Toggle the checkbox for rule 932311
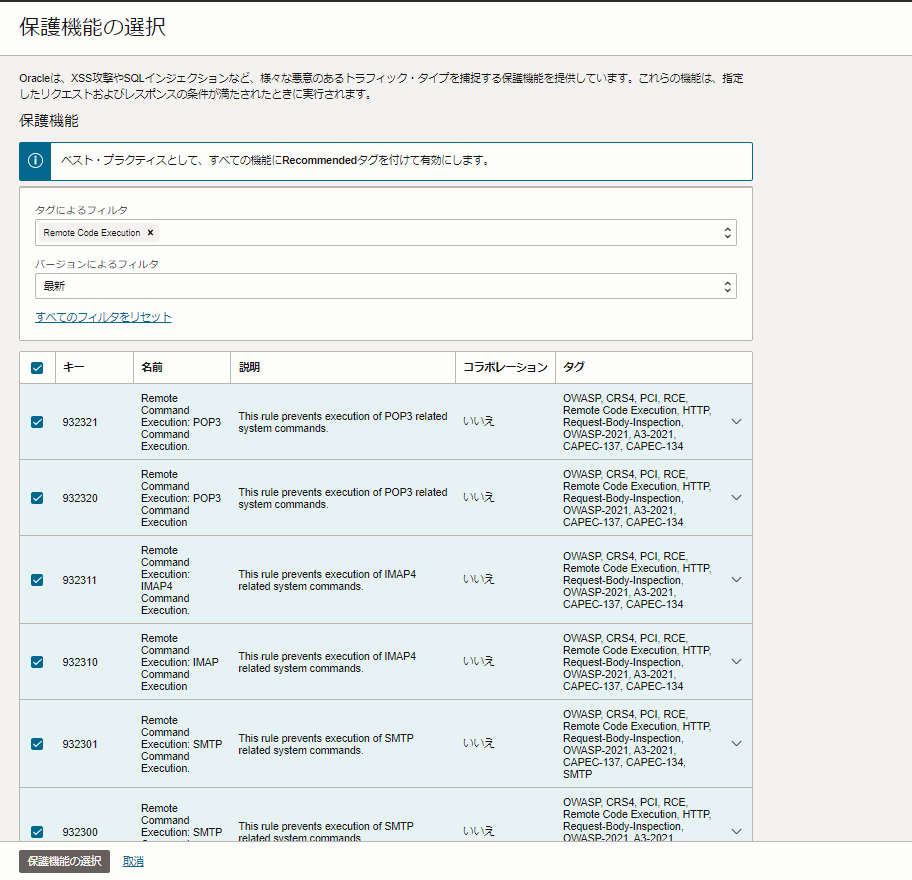The height and width of the screenshot is (880, 912). click(x=37, y=580)
